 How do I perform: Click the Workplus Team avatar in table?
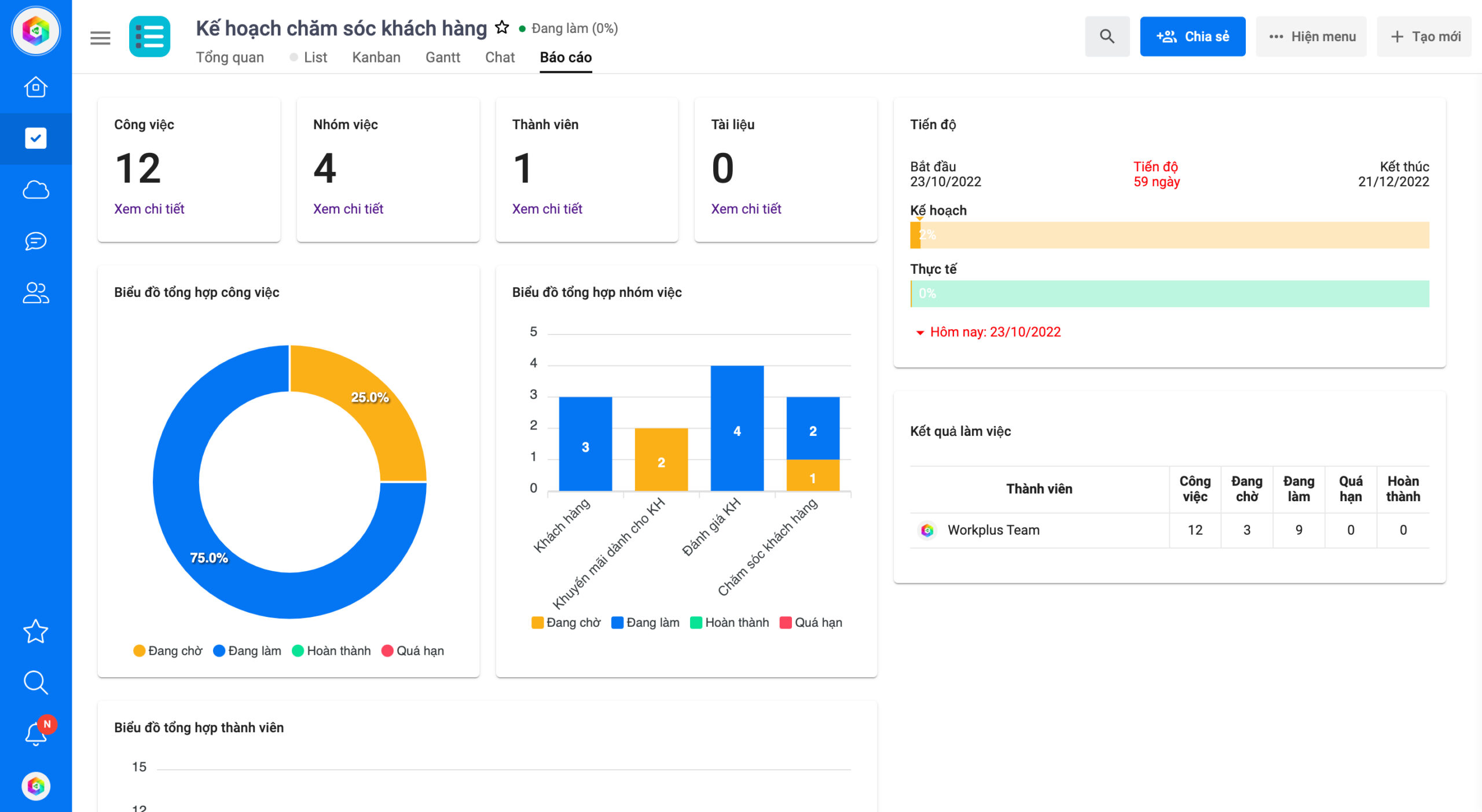(x=927, y=530)
